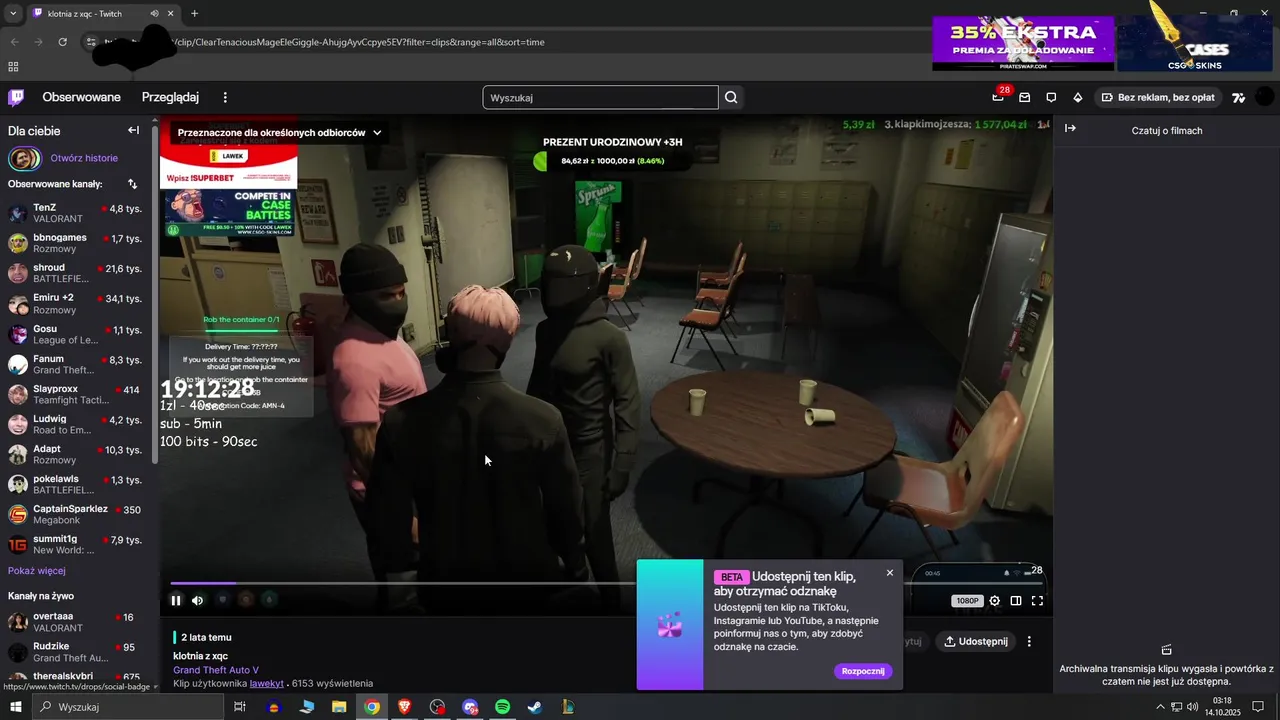Open clip author lawekyt link
Viewport: 1280px width, 720px height.
click(267, 683)
